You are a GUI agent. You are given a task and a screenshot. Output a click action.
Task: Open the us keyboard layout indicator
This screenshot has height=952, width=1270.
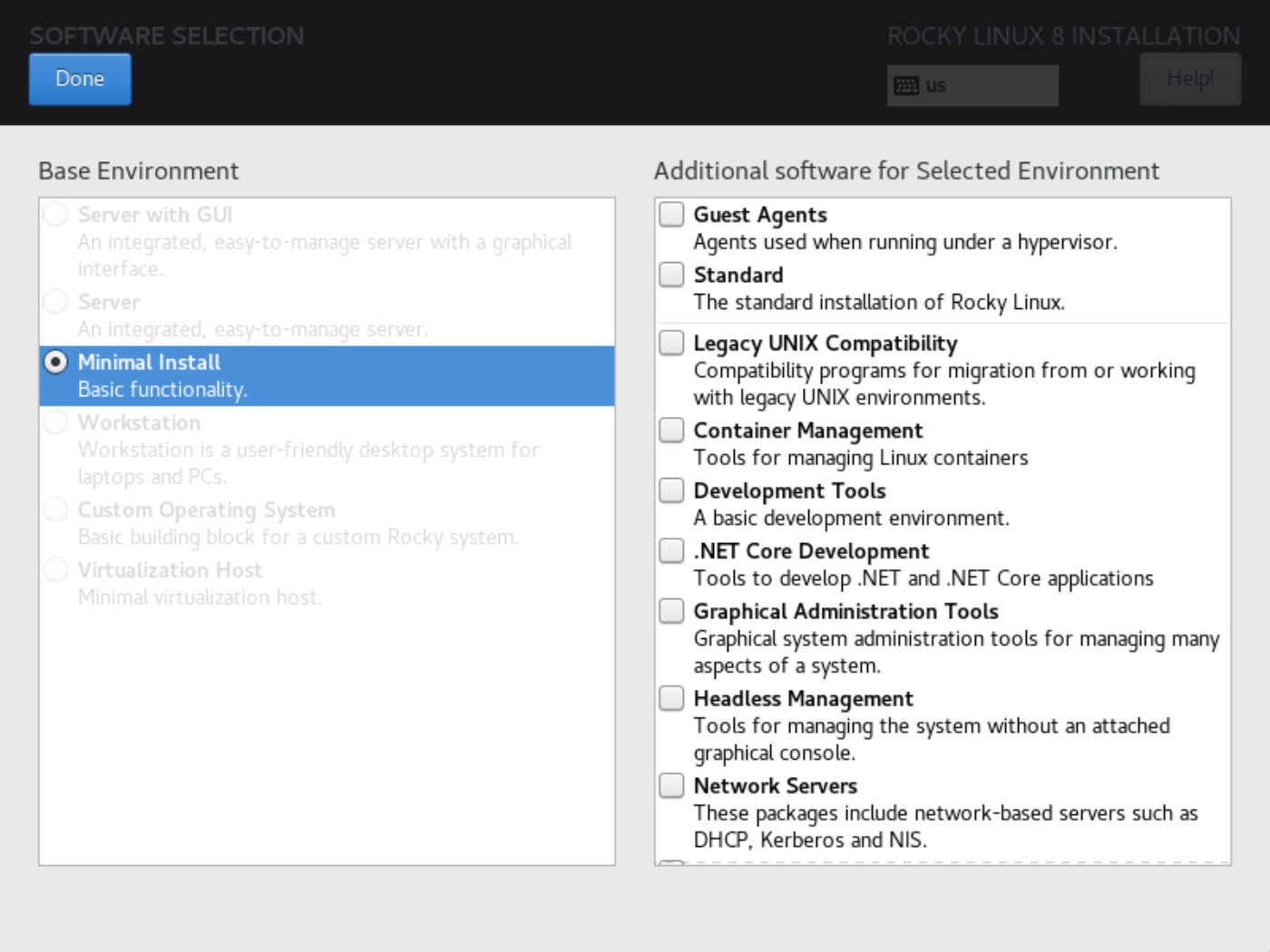[x=972, y=85]
